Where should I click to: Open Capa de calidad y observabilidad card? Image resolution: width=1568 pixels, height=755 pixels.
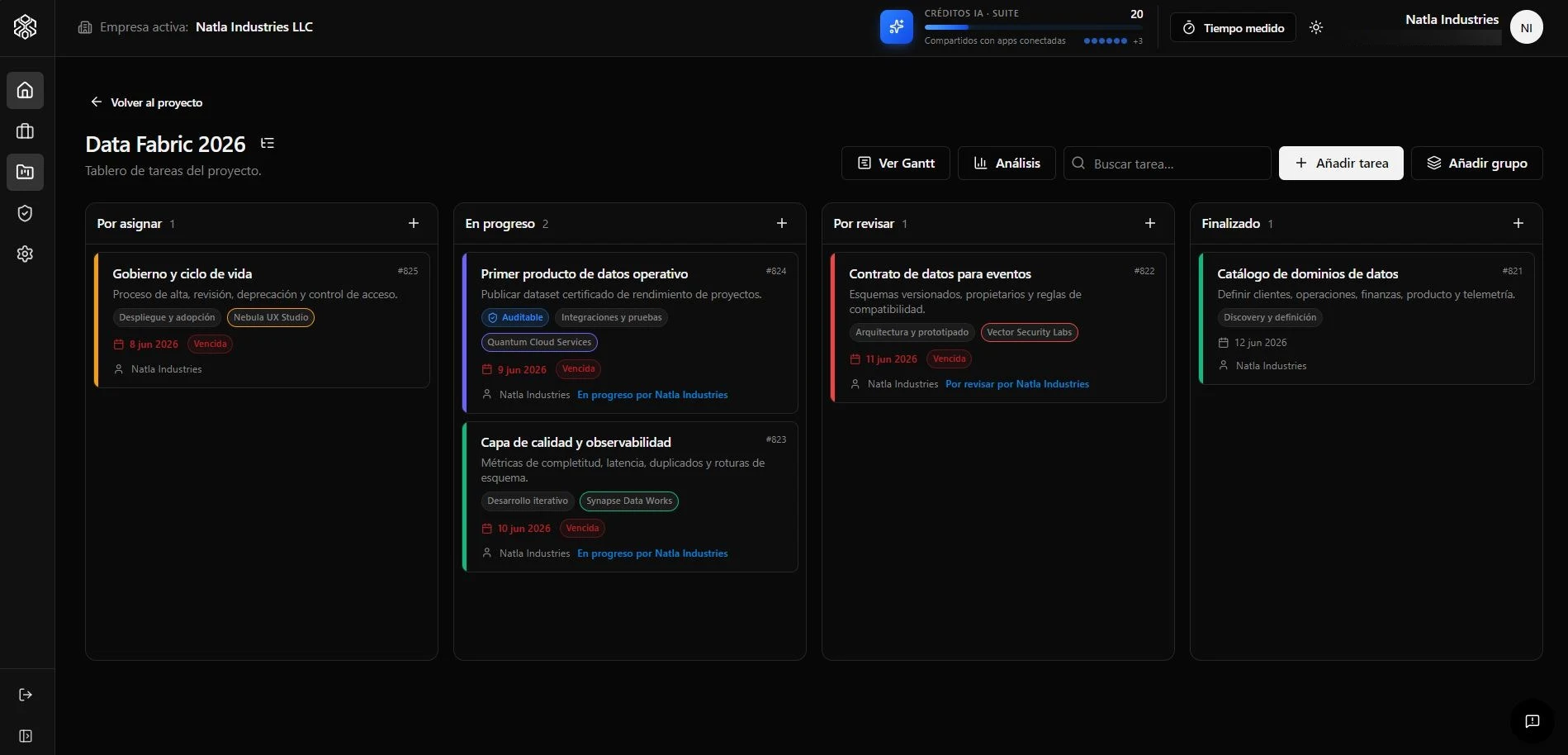[x=630, y=496]
